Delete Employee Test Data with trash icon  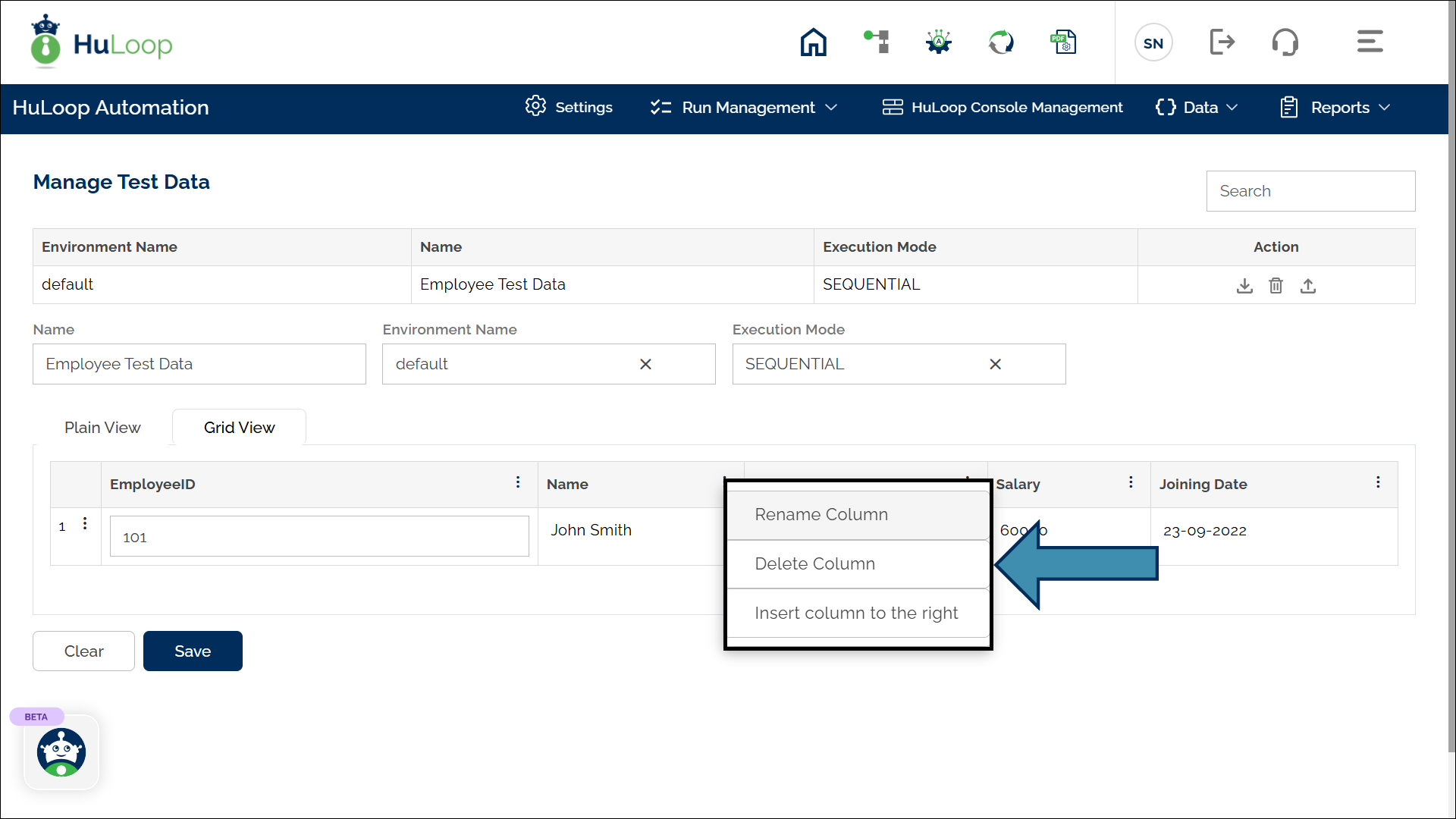pos(1276,286)
